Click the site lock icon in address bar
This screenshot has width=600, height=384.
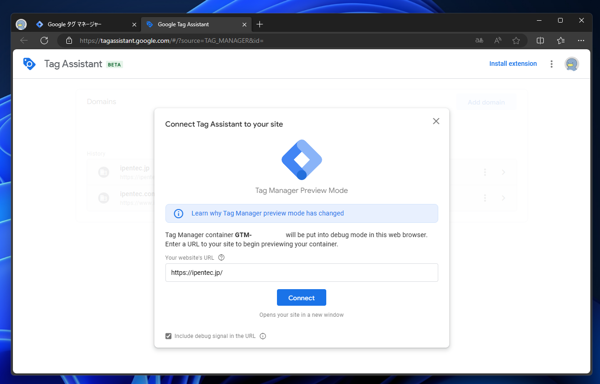(69, 41)
